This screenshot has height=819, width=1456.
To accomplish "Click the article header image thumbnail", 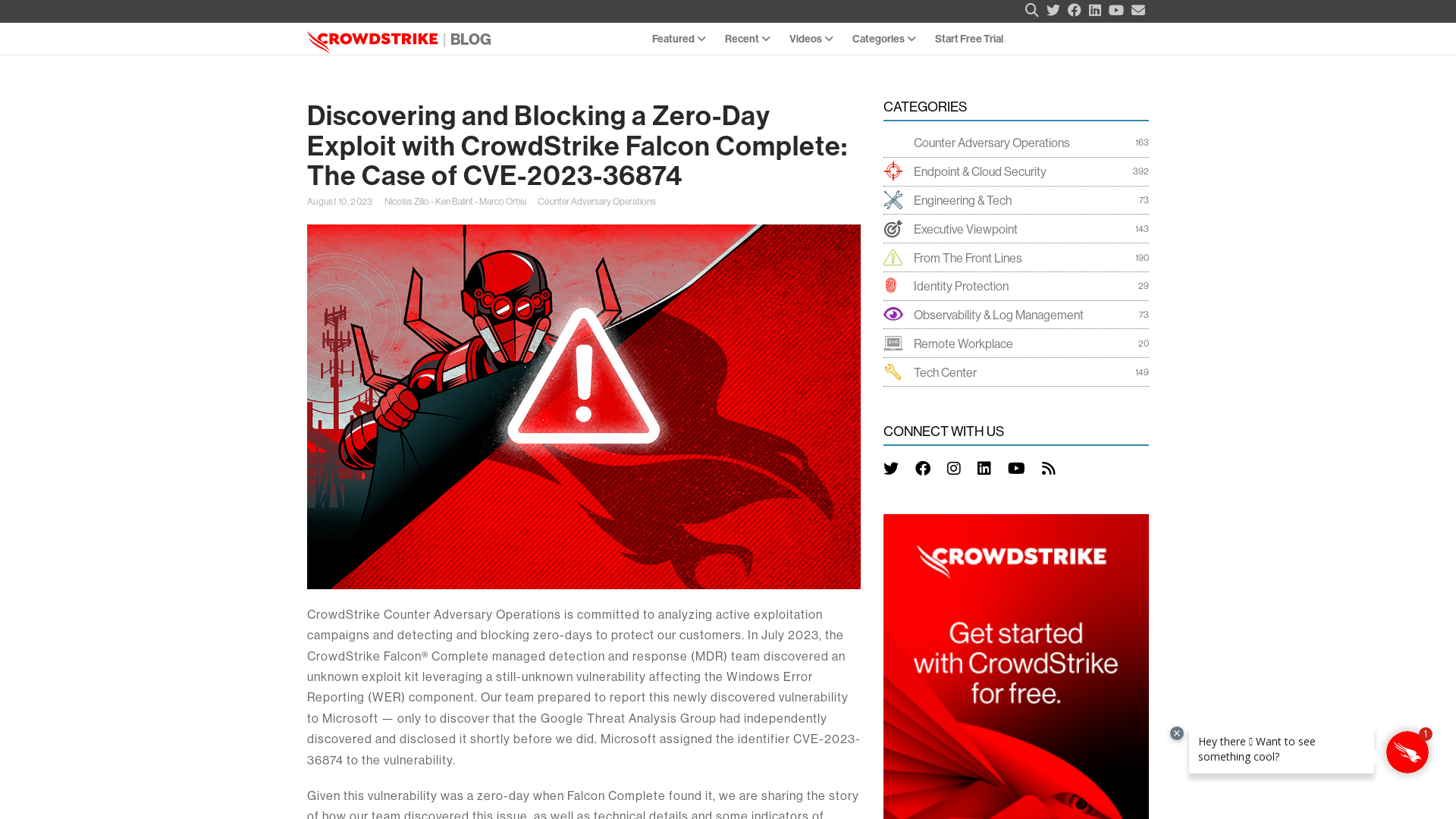I will (584, 407).
